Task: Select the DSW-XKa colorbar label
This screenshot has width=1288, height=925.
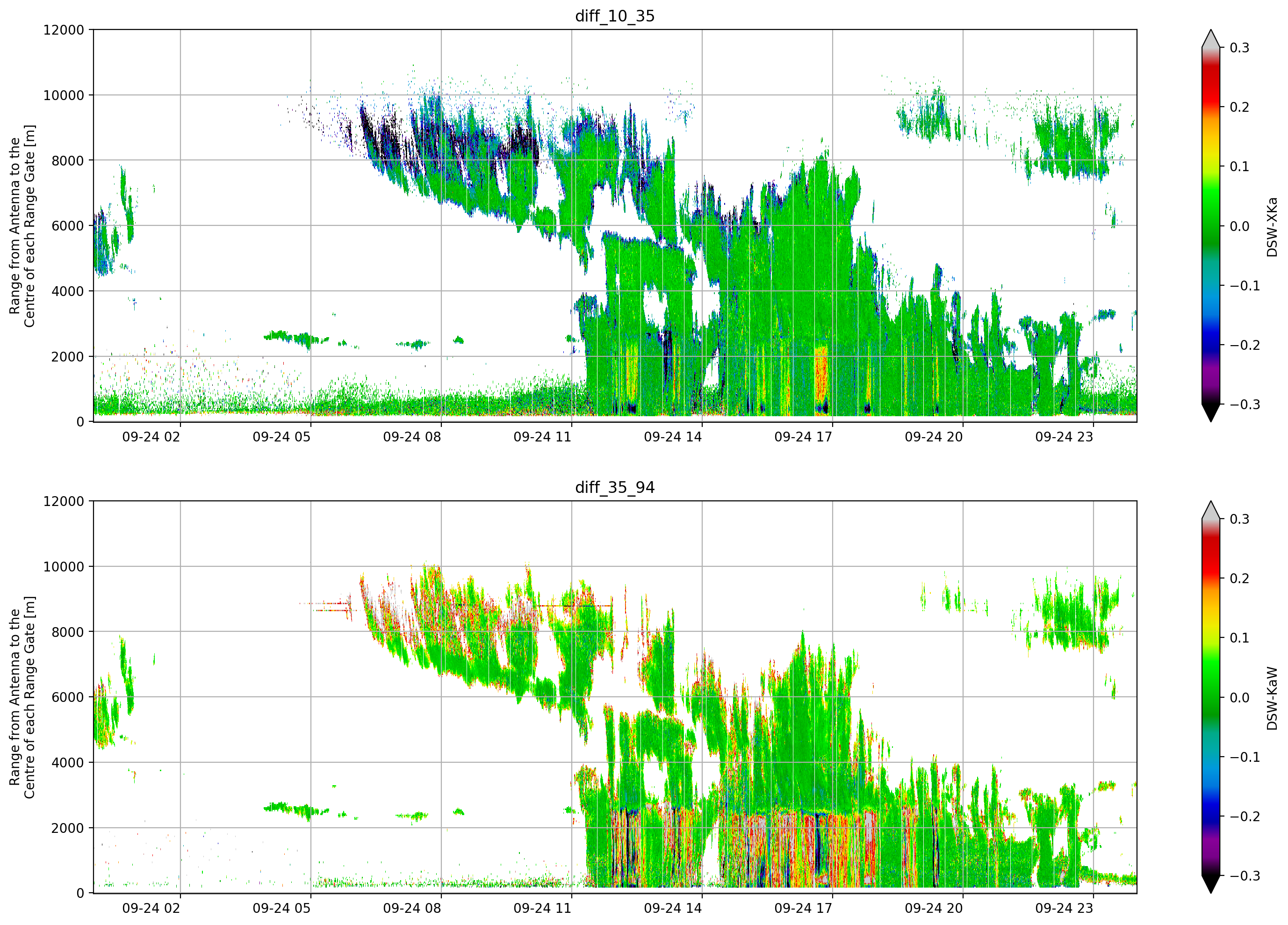Action: click(x=1272, y=227)
